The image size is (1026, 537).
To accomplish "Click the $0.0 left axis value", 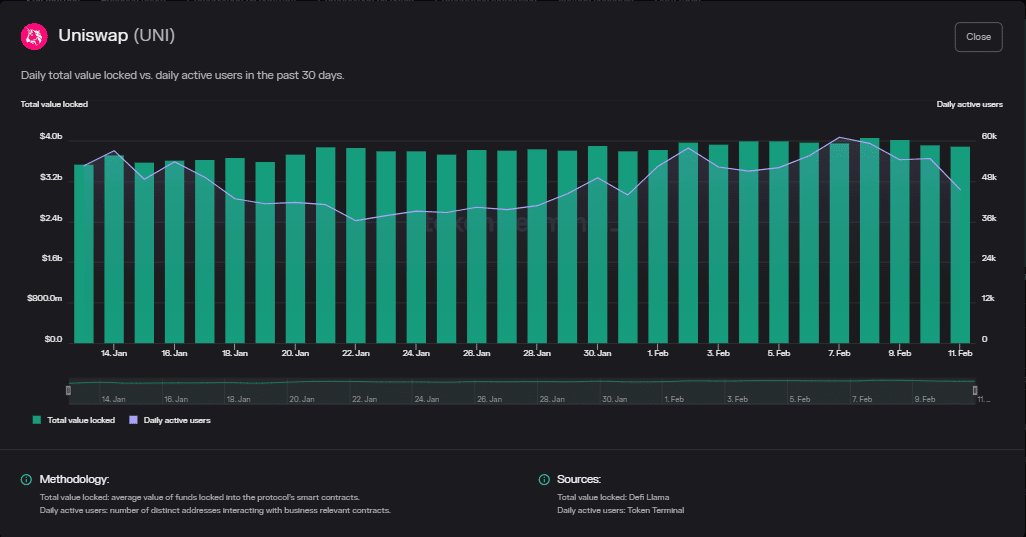I will (53, 339).
